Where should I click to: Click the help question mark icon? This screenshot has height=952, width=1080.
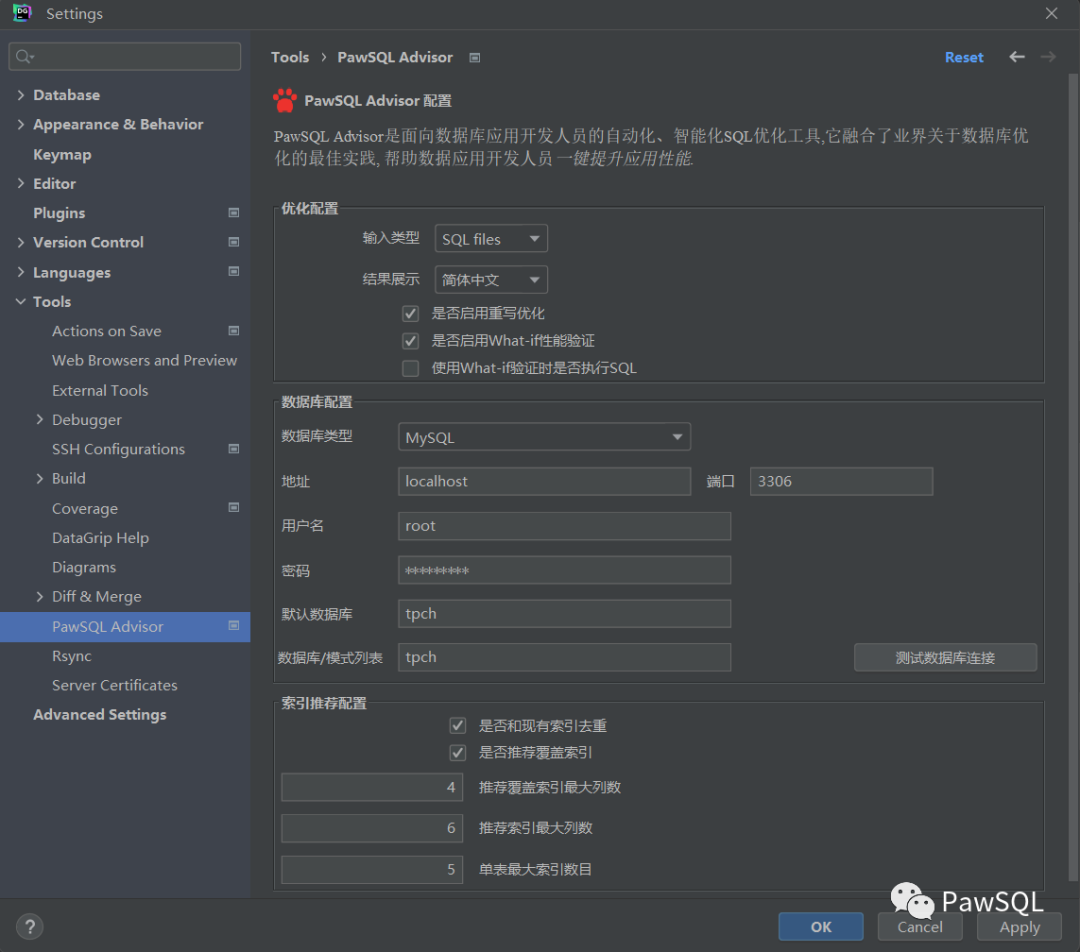coord(30,926)
